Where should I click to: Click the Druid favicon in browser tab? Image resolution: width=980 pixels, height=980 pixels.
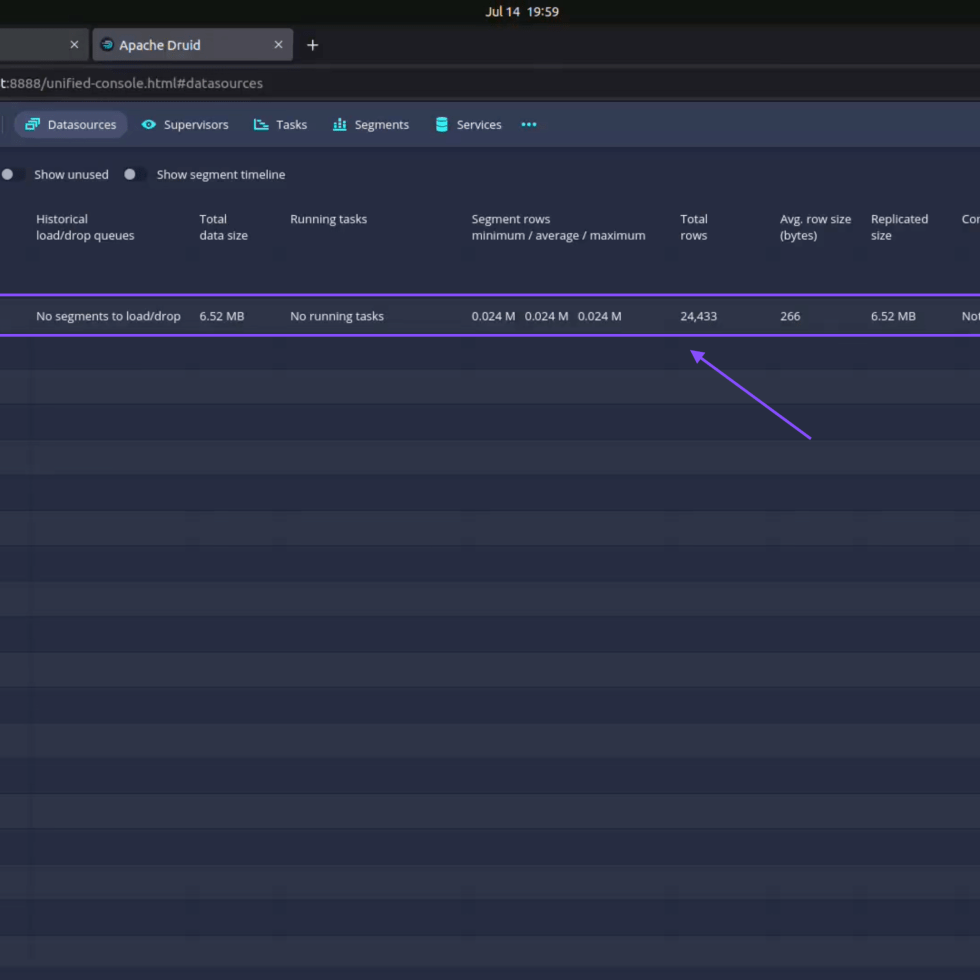pos(107,45)
